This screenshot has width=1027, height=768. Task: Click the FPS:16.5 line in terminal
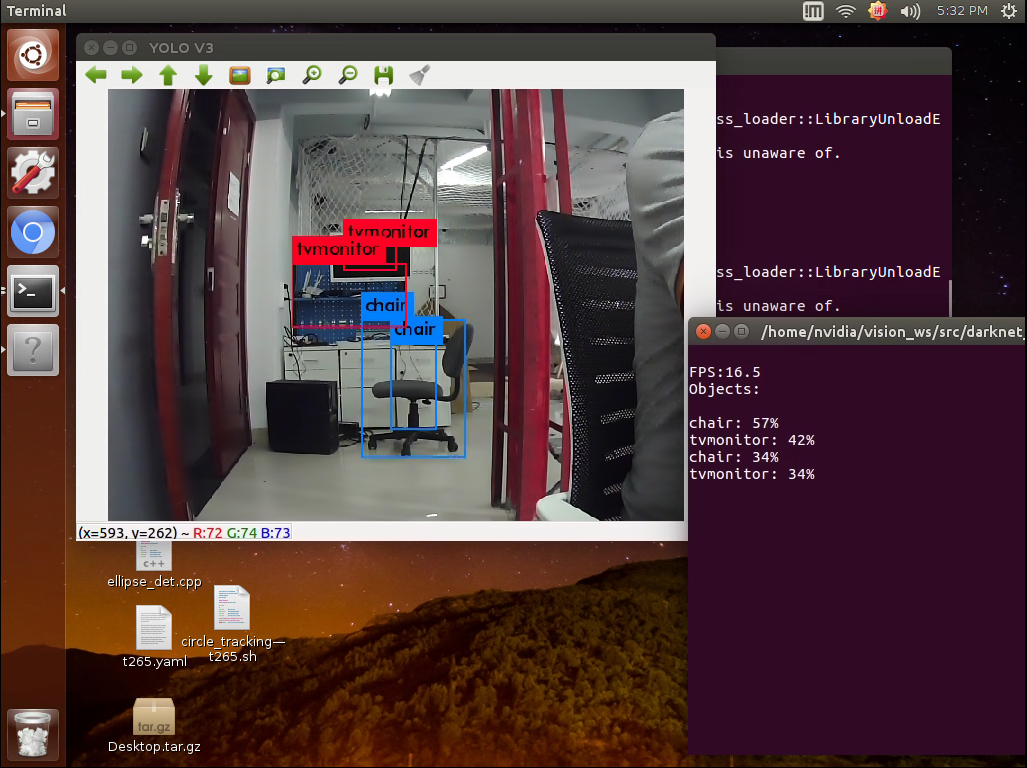tap(724, 372)
